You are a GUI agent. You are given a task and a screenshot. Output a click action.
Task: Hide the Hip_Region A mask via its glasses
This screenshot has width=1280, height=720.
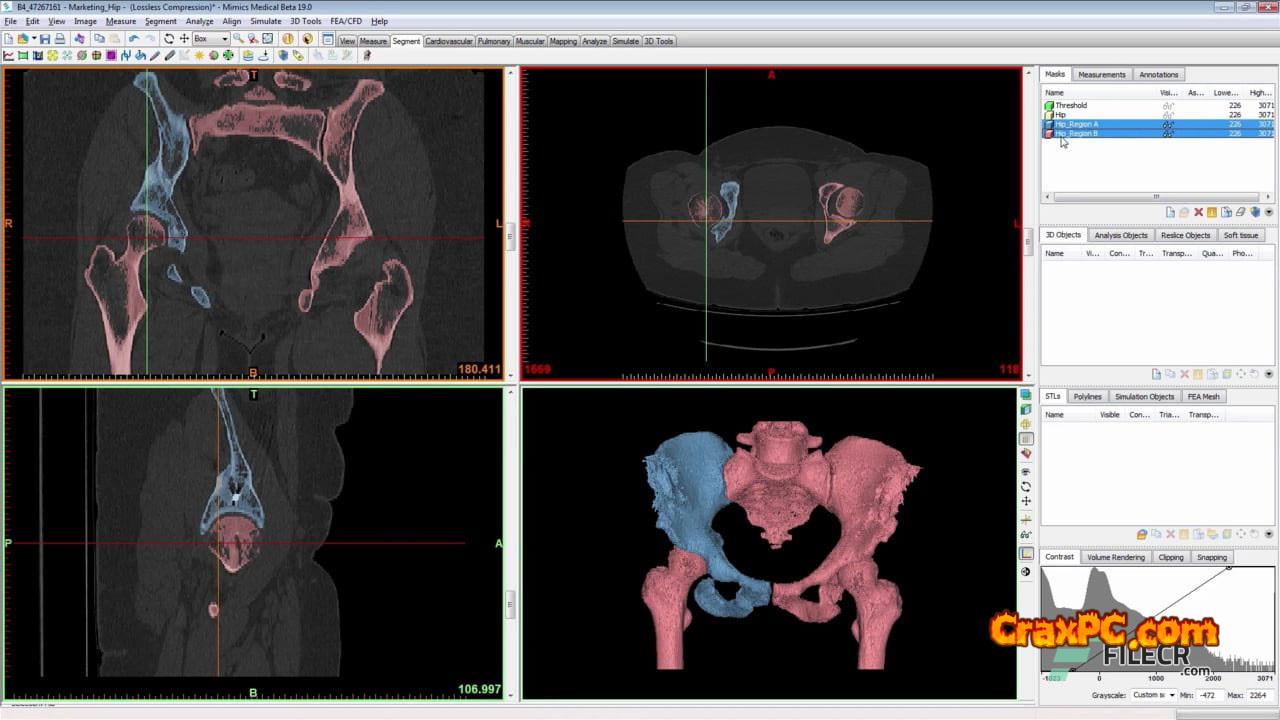point(1167,124)
